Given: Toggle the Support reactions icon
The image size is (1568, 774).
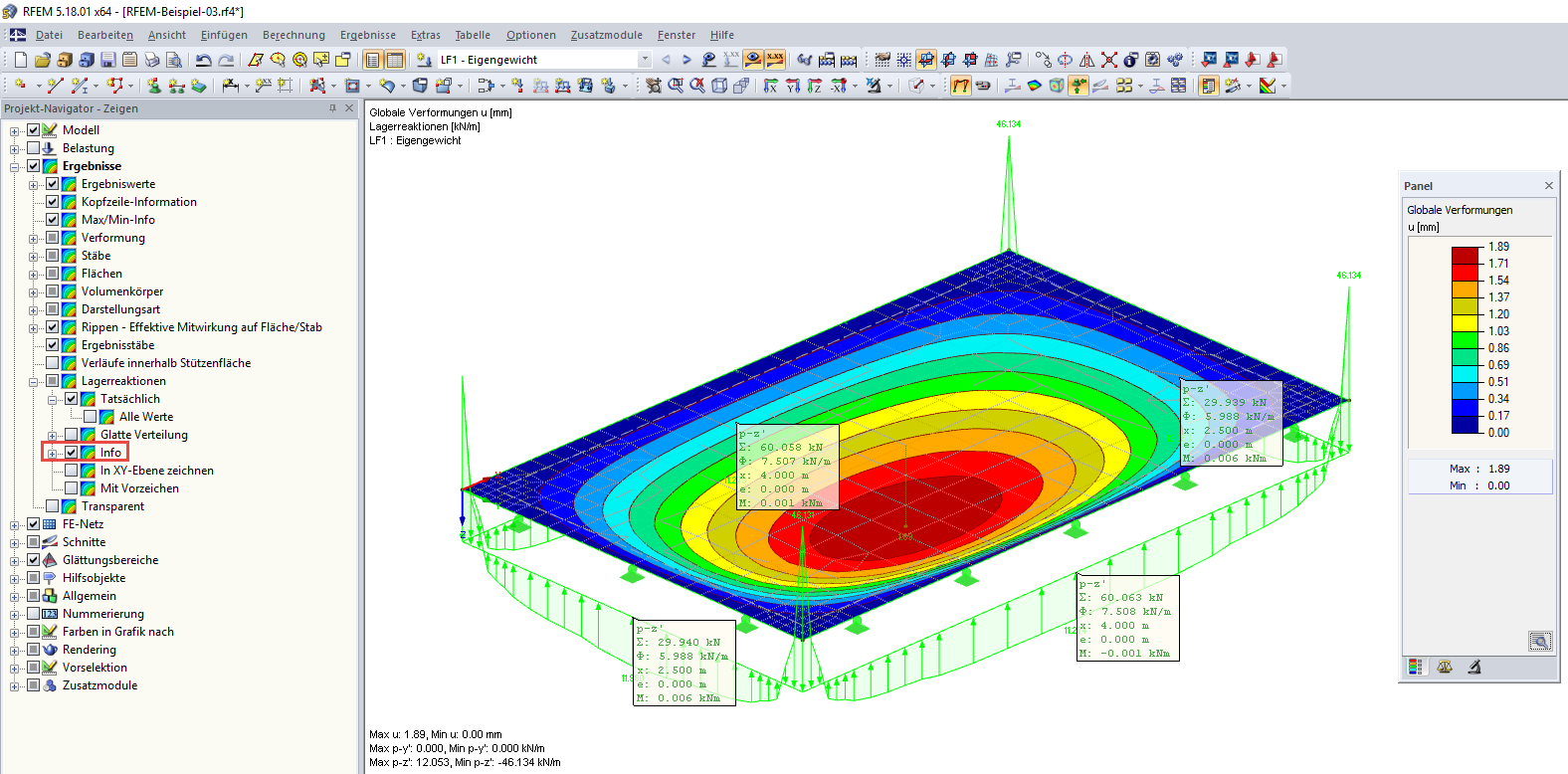Looking at the screenshot, I should click(x=1078, y=86).
